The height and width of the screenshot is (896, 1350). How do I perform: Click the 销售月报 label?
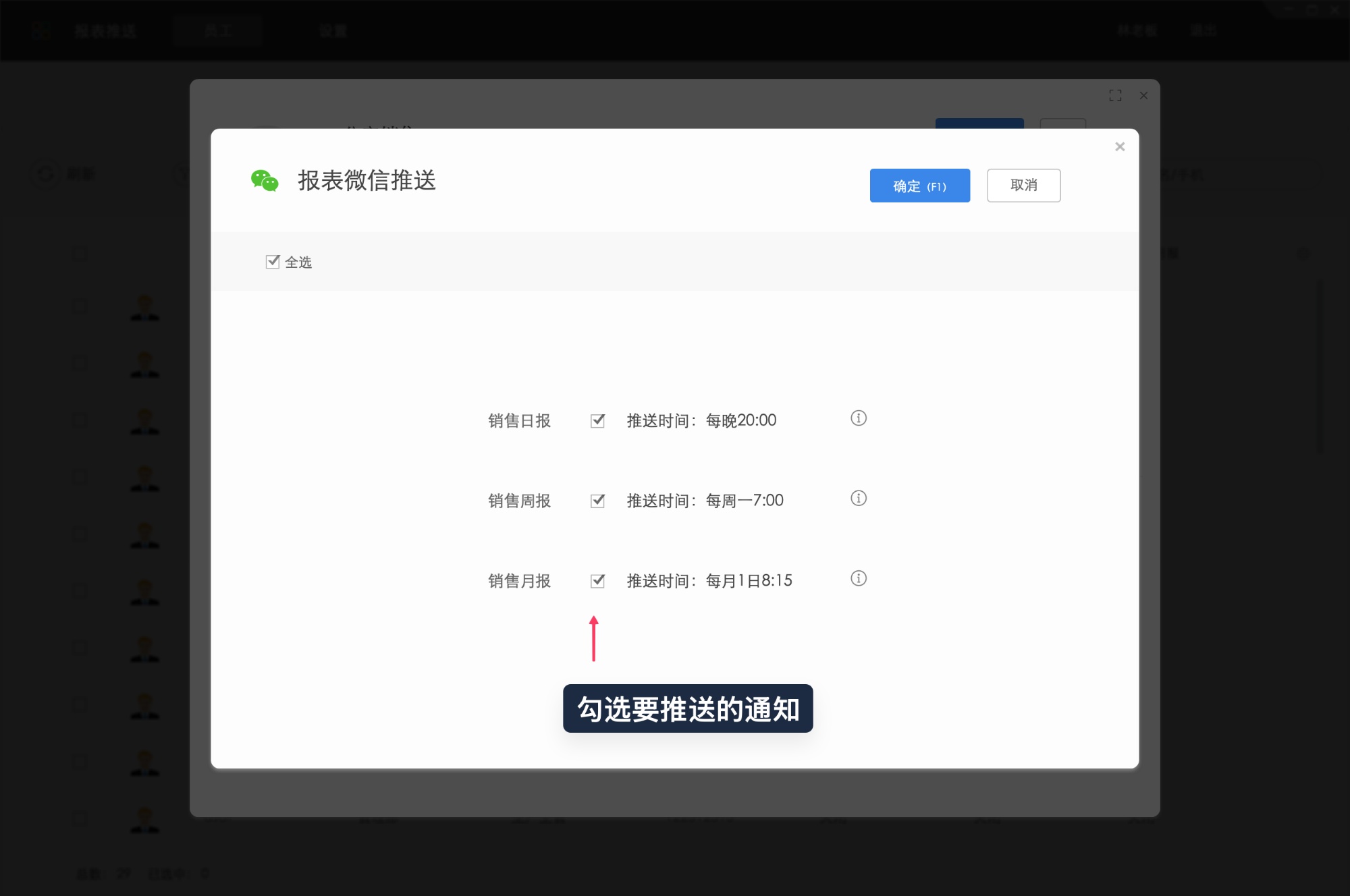(520, 582)
